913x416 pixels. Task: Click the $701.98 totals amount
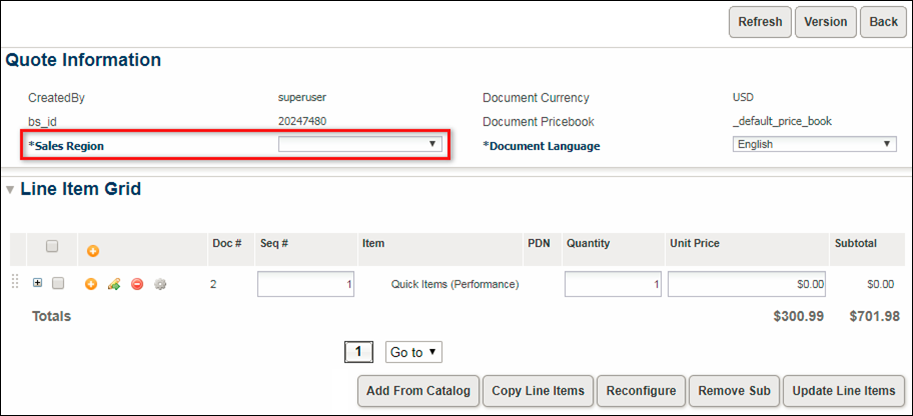(x=875, y=316)
